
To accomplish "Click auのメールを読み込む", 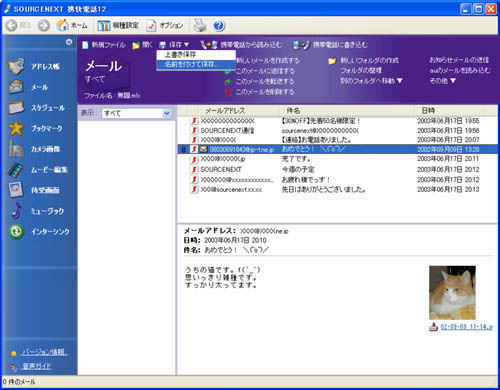I will pyautogui.click(x=460, y=70).
